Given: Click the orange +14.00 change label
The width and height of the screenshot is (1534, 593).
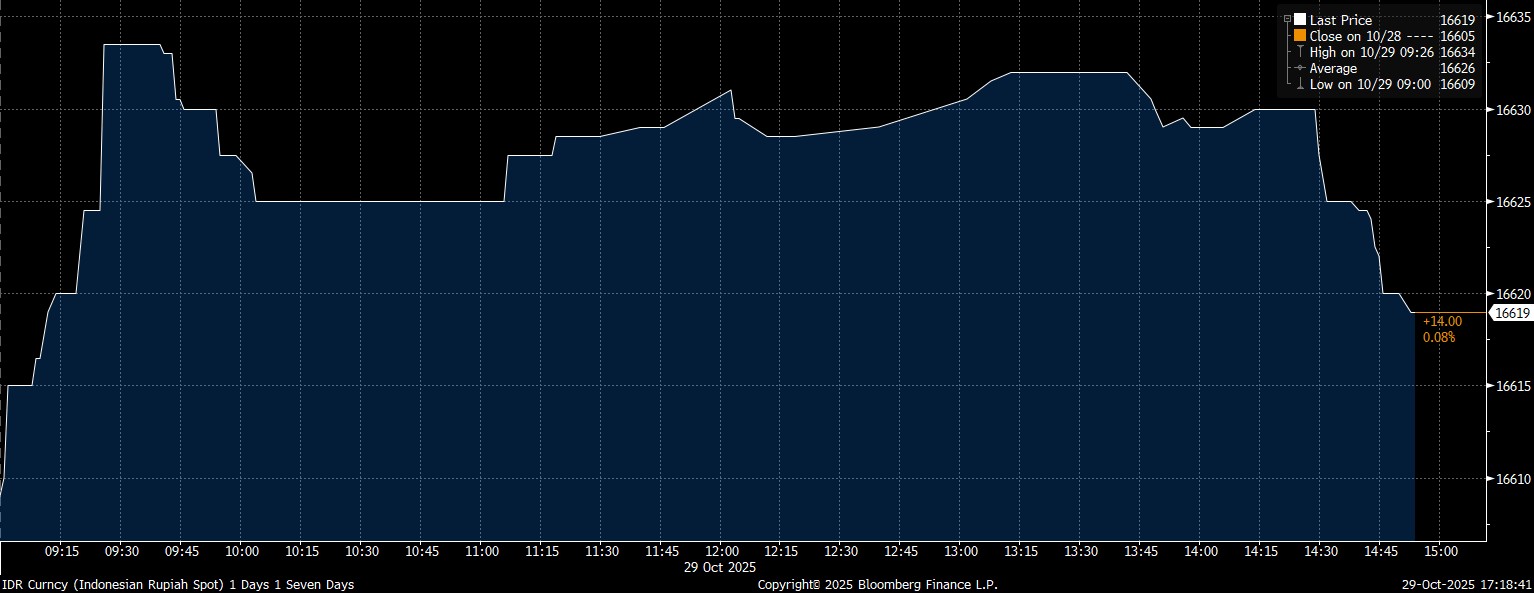Looking at the screenshot, I should [x=1442, y=321].
